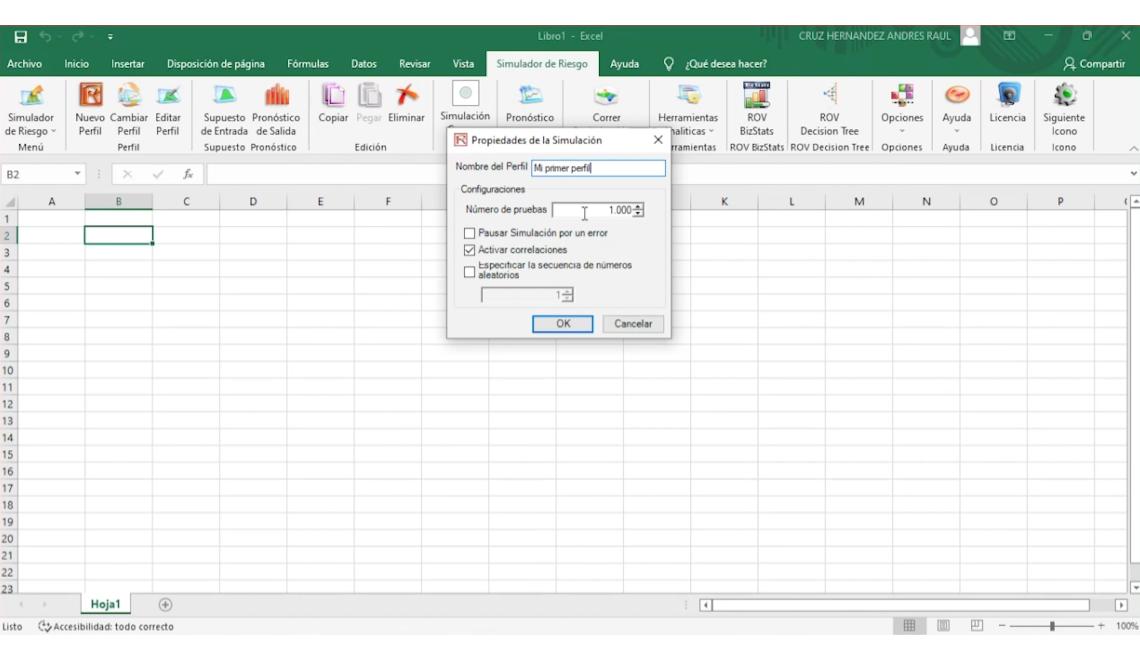This screenshot has height=670, width=1140.
Task: Expand the formula bar chevron
Action: (x=1132, y=174)
